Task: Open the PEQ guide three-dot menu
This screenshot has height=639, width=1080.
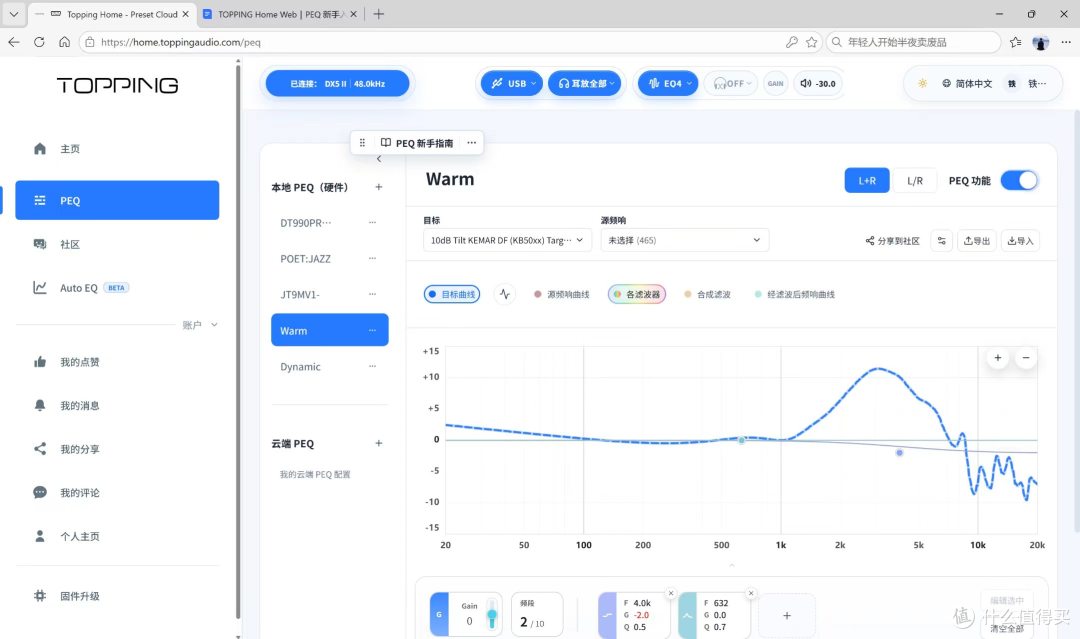Action: pos(472,143)
